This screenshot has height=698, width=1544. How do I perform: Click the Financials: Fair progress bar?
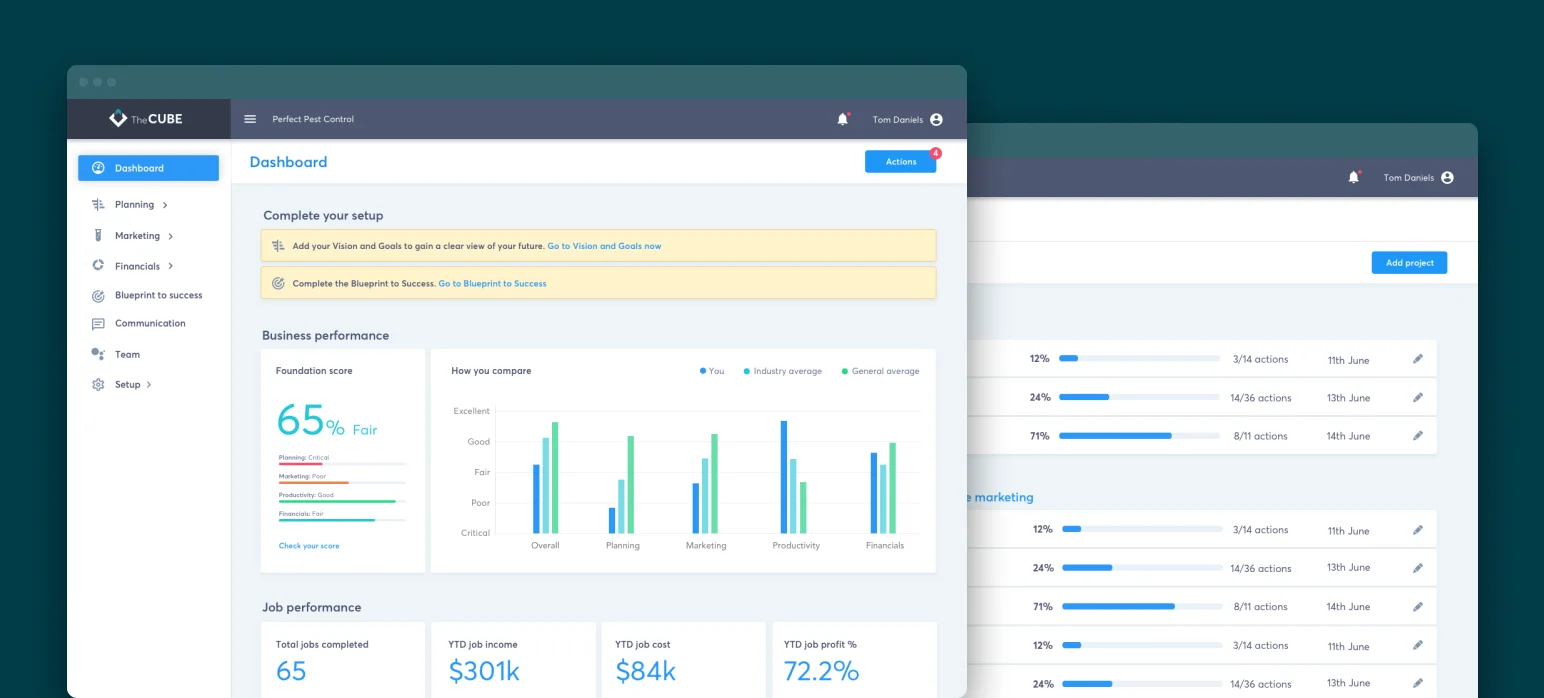[342, 520]
